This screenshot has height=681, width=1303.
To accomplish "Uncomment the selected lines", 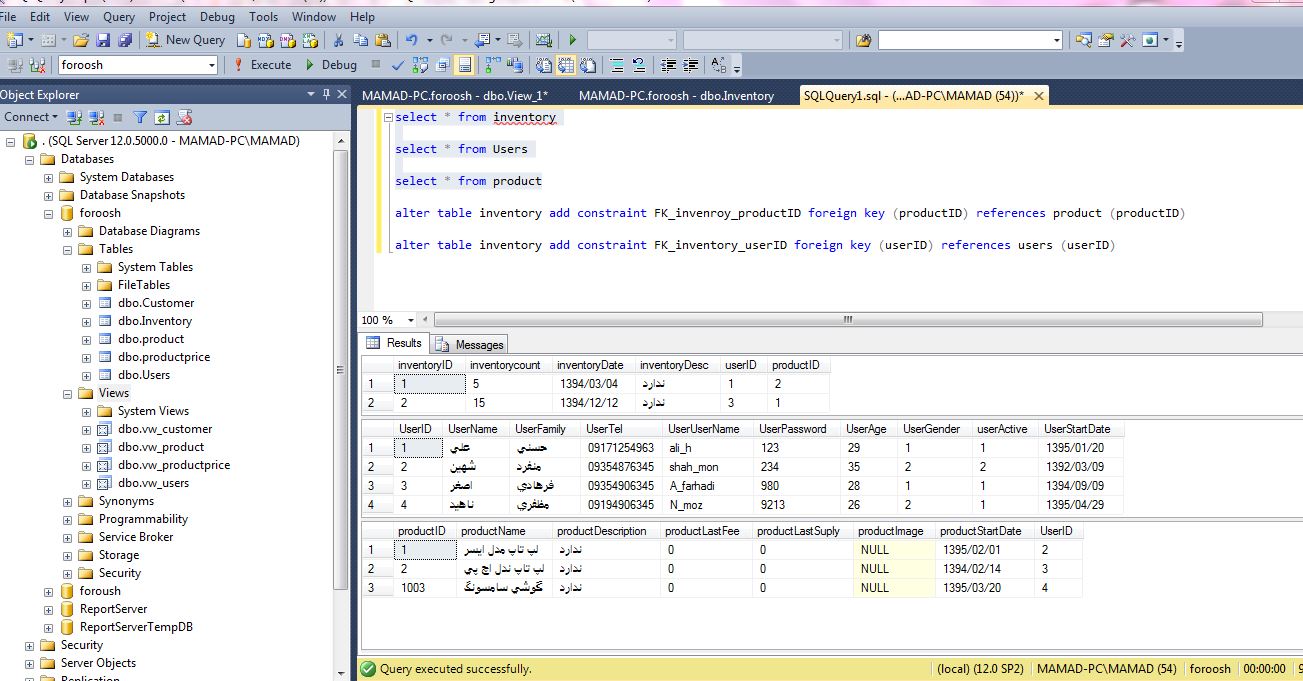I will [x=639, y=65].
